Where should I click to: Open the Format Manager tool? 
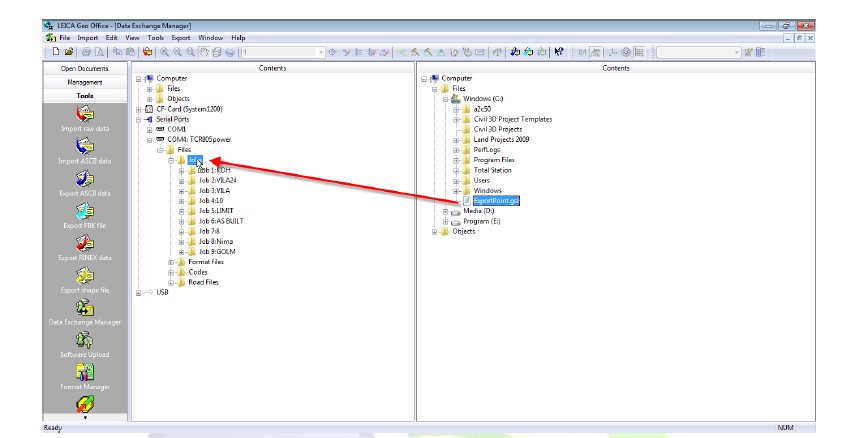click(x=85, y=373)
